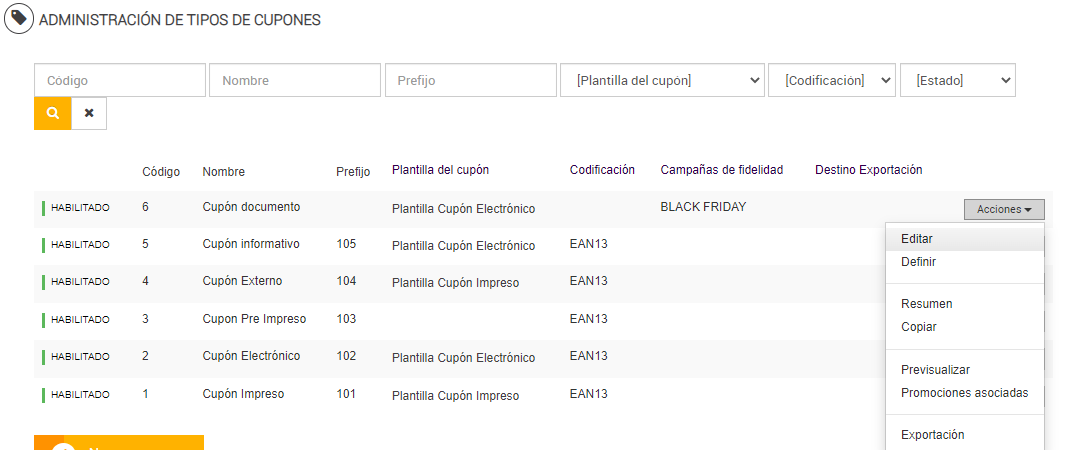
Task: Click the Cupón Externo row name
Action: click(x=242, y=281)
